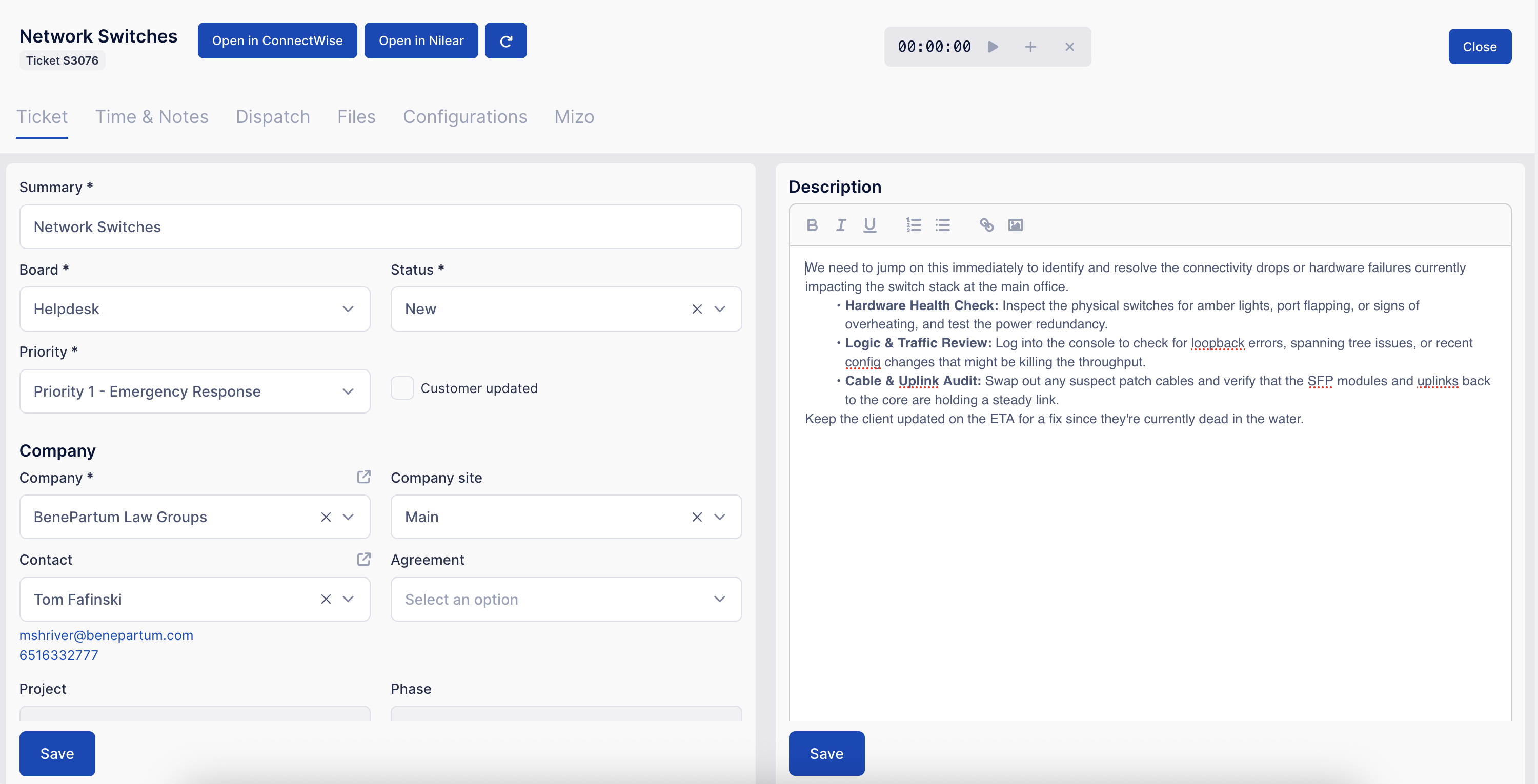
Task: Open the Contact record external link icon
Action: point(363,559)
